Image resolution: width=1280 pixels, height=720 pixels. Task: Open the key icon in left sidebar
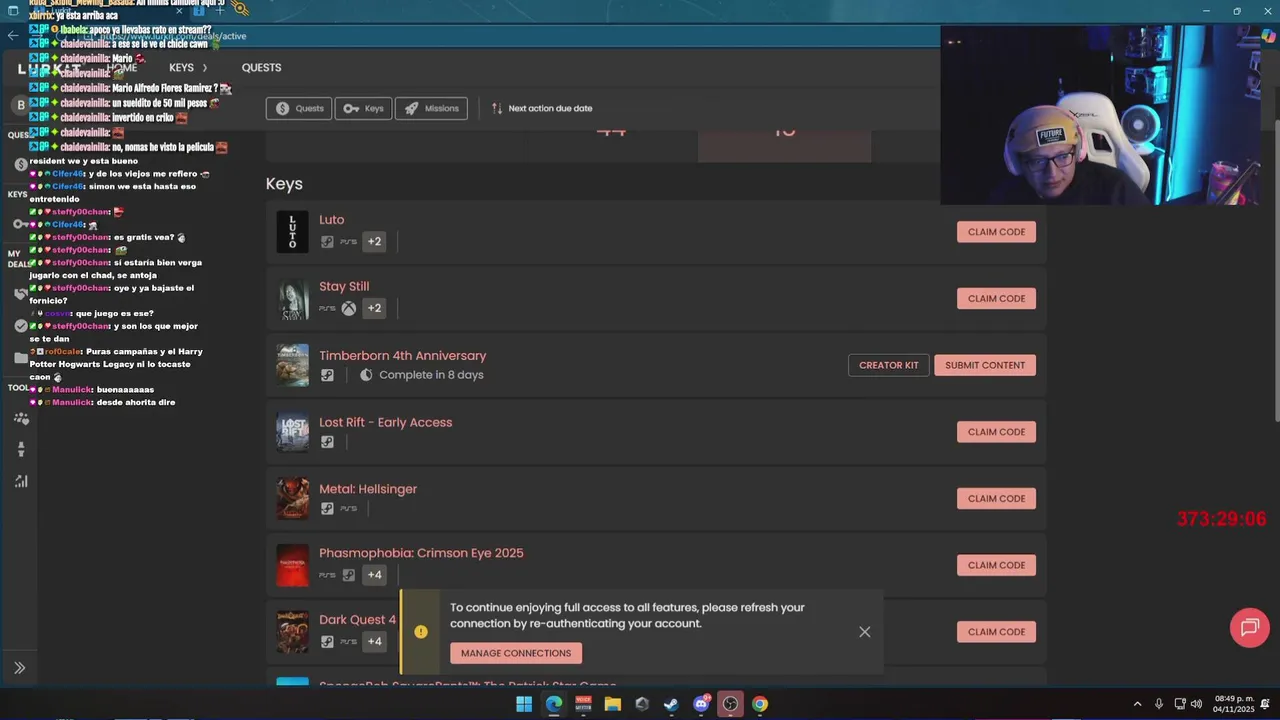coord(20,224)
